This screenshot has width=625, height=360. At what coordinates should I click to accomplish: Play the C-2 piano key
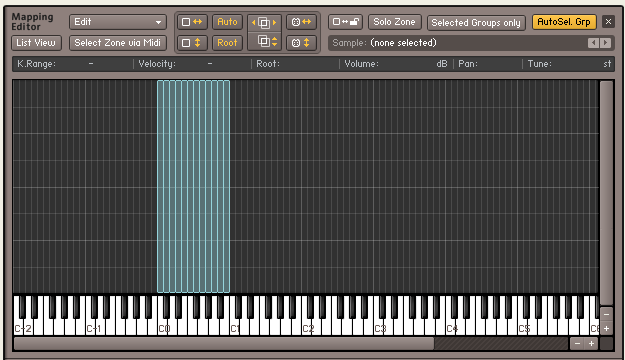(x=19, y=327)
